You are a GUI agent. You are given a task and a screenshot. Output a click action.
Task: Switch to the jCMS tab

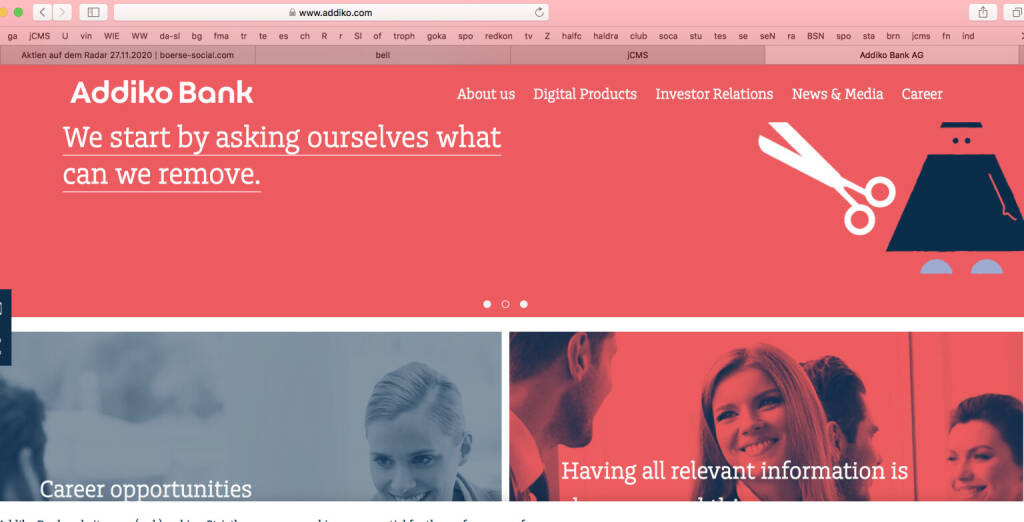pos(637,55)
